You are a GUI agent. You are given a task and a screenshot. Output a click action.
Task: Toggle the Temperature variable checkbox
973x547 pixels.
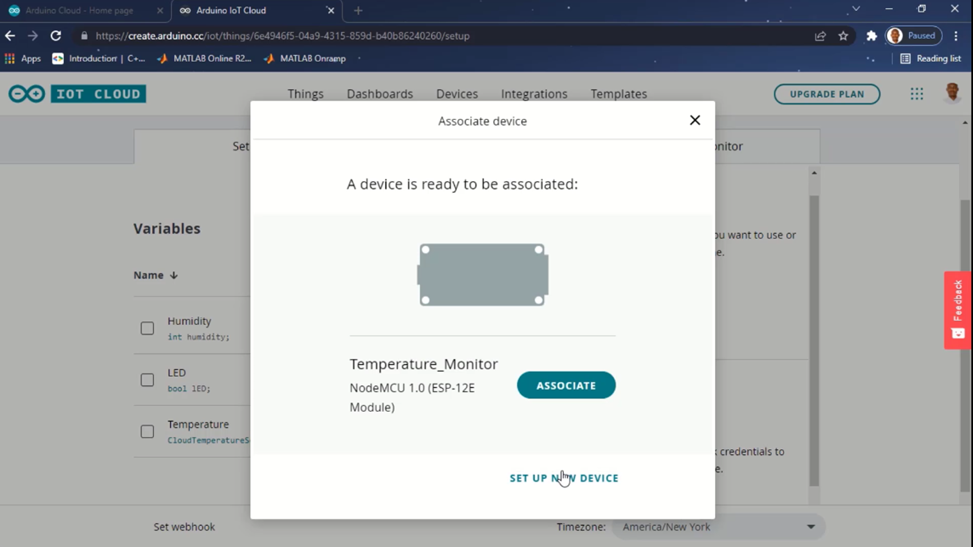147,431
